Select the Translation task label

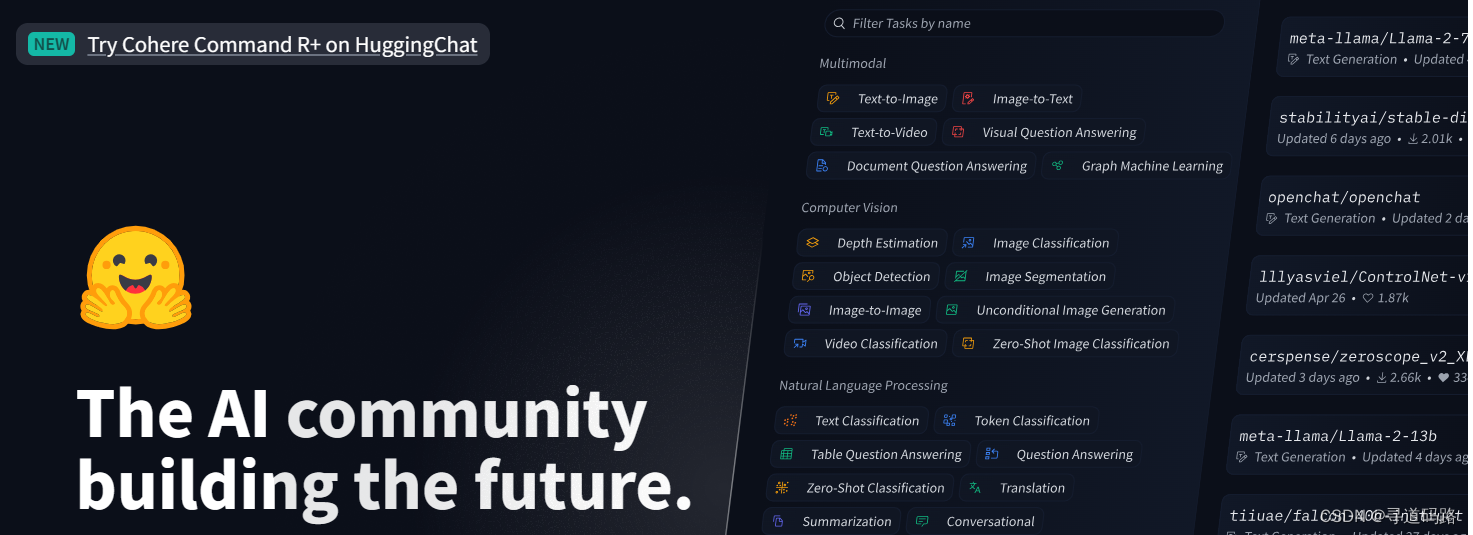point(1032,488)
